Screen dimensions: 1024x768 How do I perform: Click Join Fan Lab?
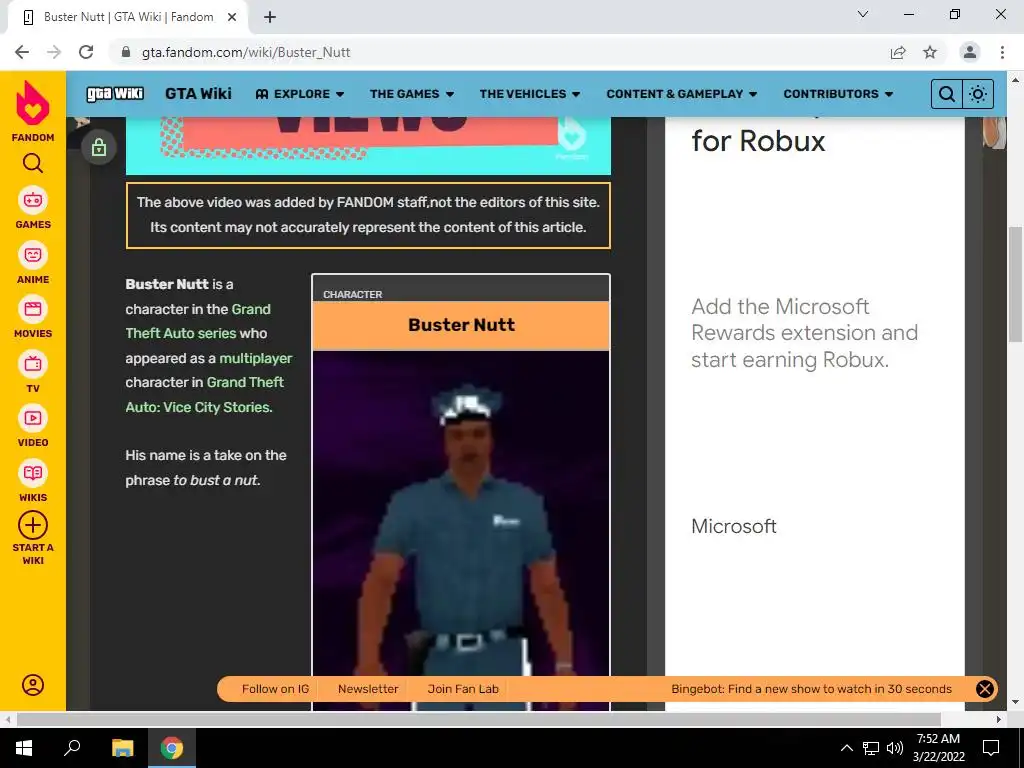tap(463, 689)
